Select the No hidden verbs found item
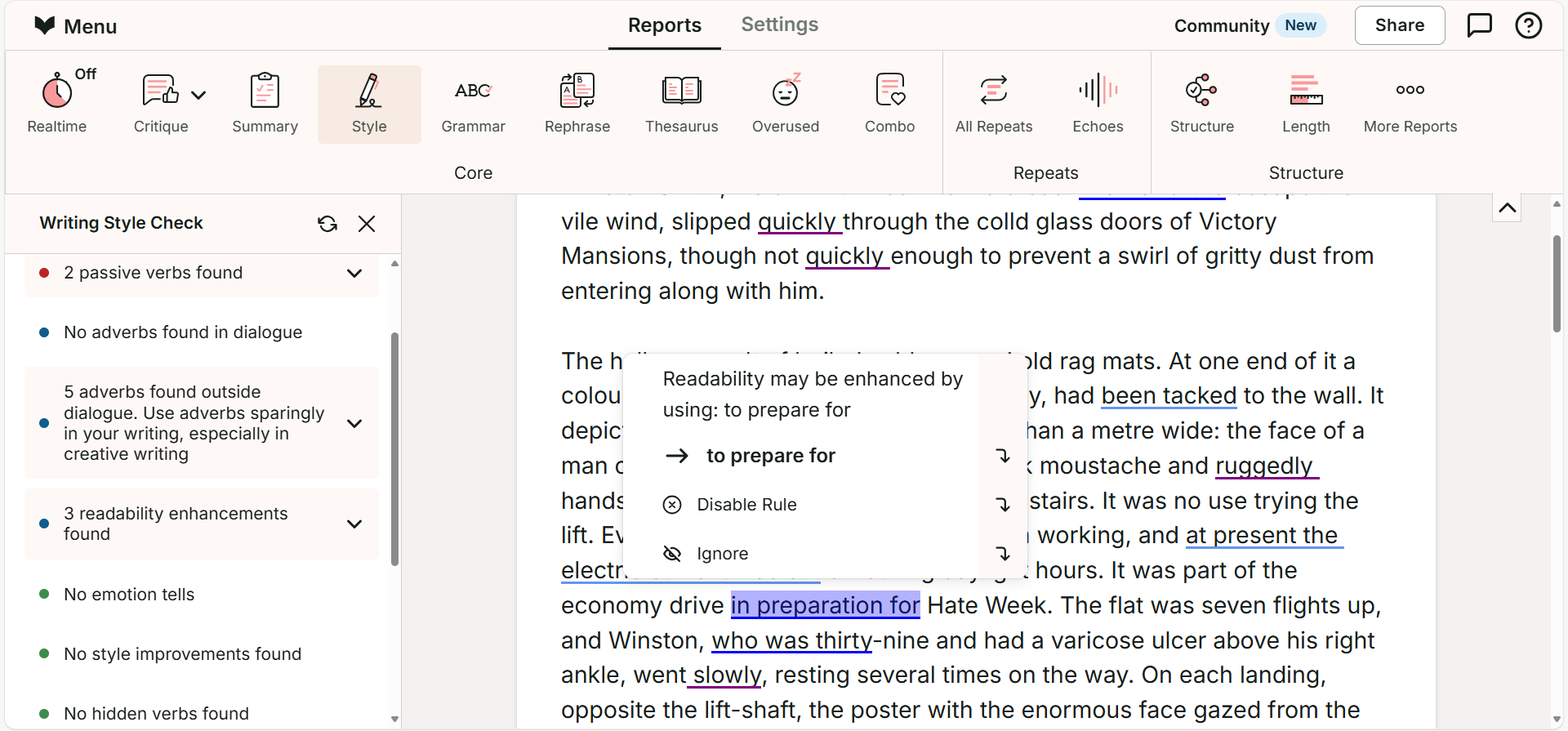 156,714
